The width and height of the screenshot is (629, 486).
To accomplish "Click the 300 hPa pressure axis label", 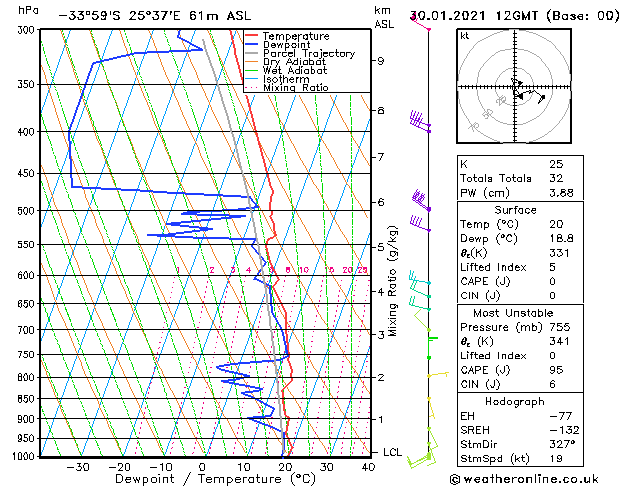I will tap(28, 30).
